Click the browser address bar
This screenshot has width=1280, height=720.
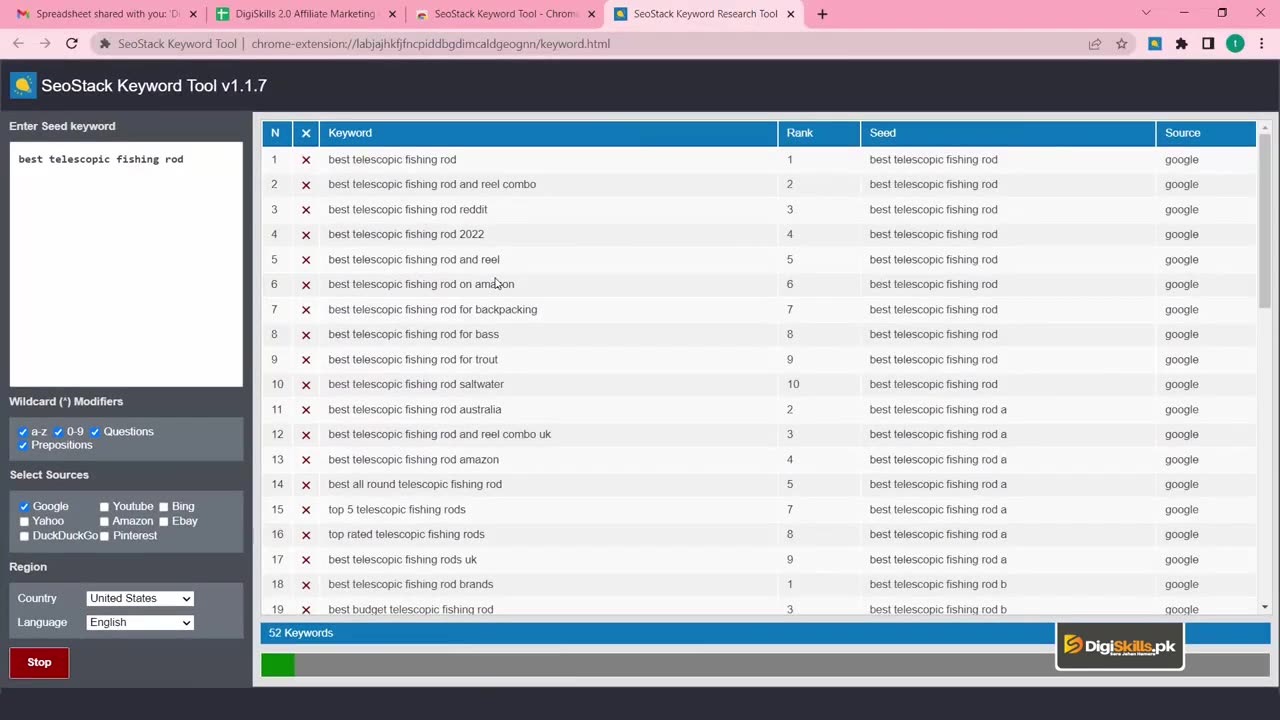(x=590, y=44)
